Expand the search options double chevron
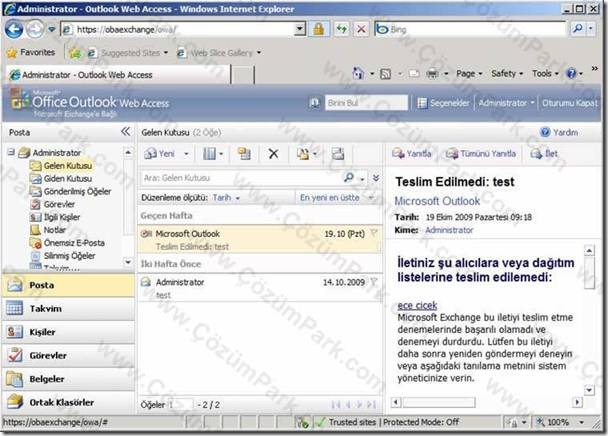 click(x=376, y=178)
